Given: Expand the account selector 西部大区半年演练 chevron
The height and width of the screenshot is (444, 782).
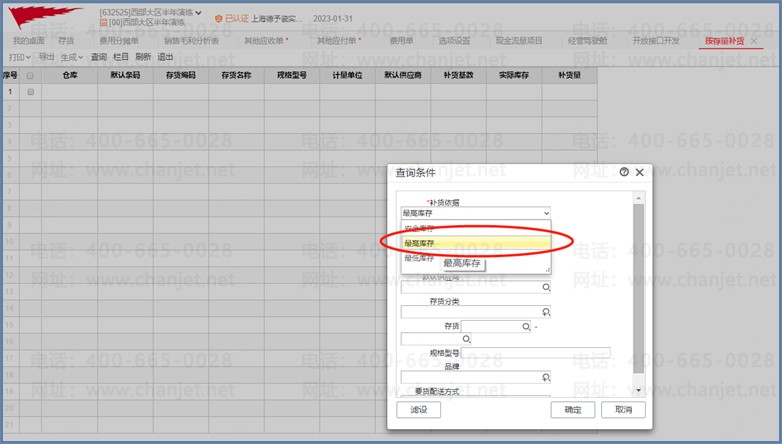Looking at the screenshot, I should pos(198,12).
